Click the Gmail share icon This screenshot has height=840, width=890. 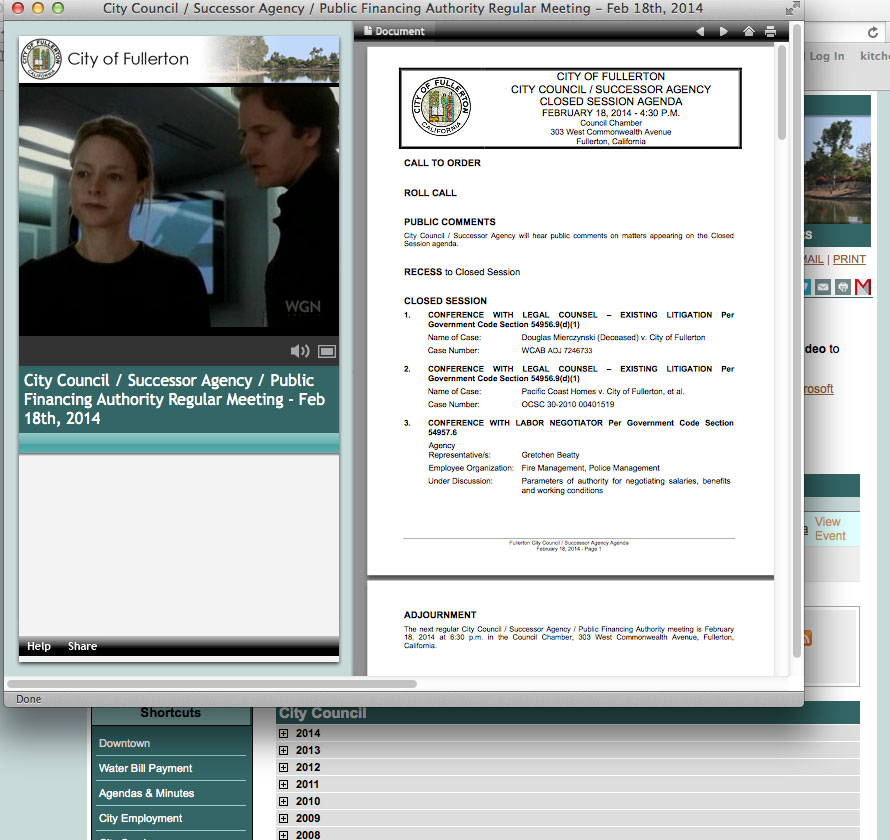(x=862, y=287)
